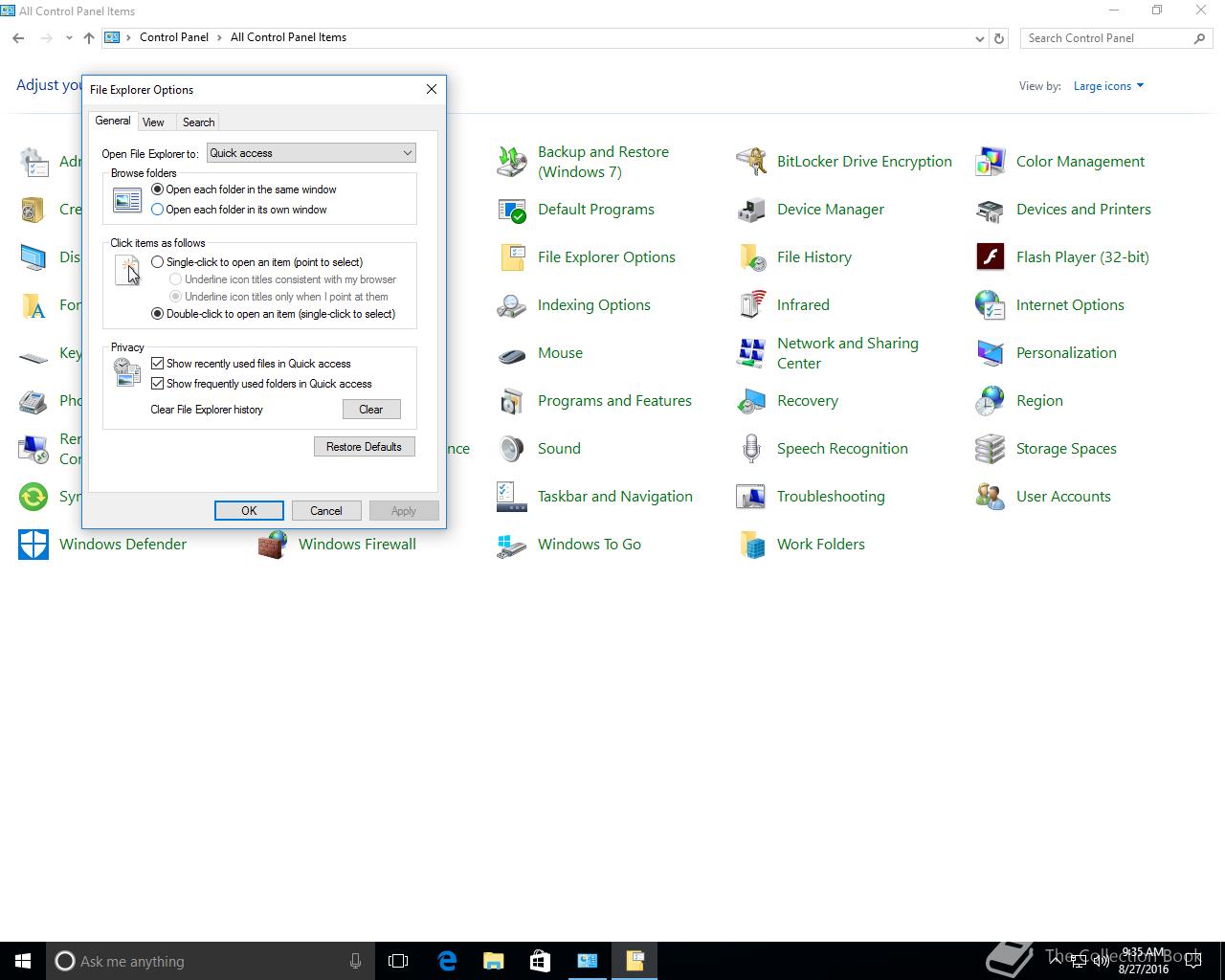Open the View by Large icons dropdown
The image size is (1225, 980).
pos(1108,86)
